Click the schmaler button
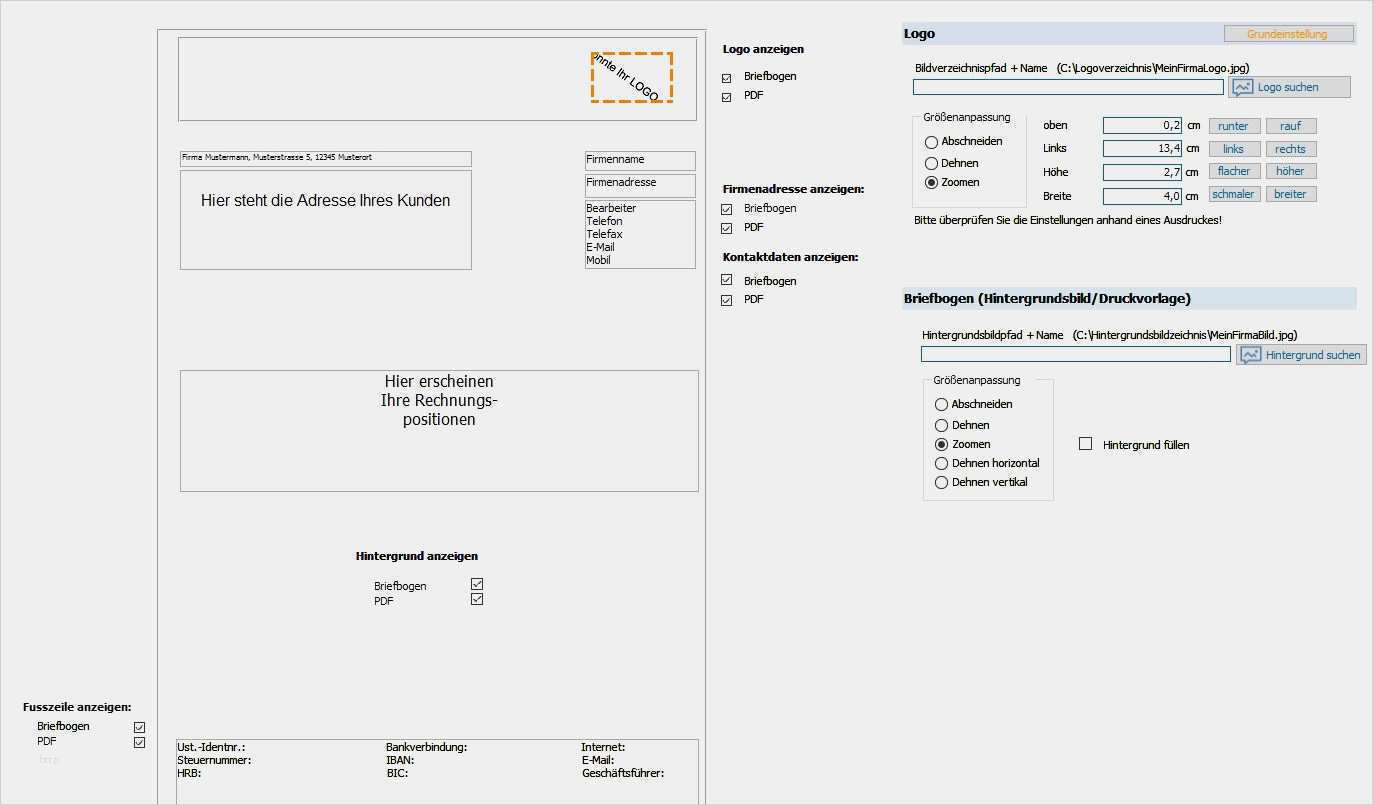The height and width of the screenshot is (805, 1373). [x=1233, y=194]
